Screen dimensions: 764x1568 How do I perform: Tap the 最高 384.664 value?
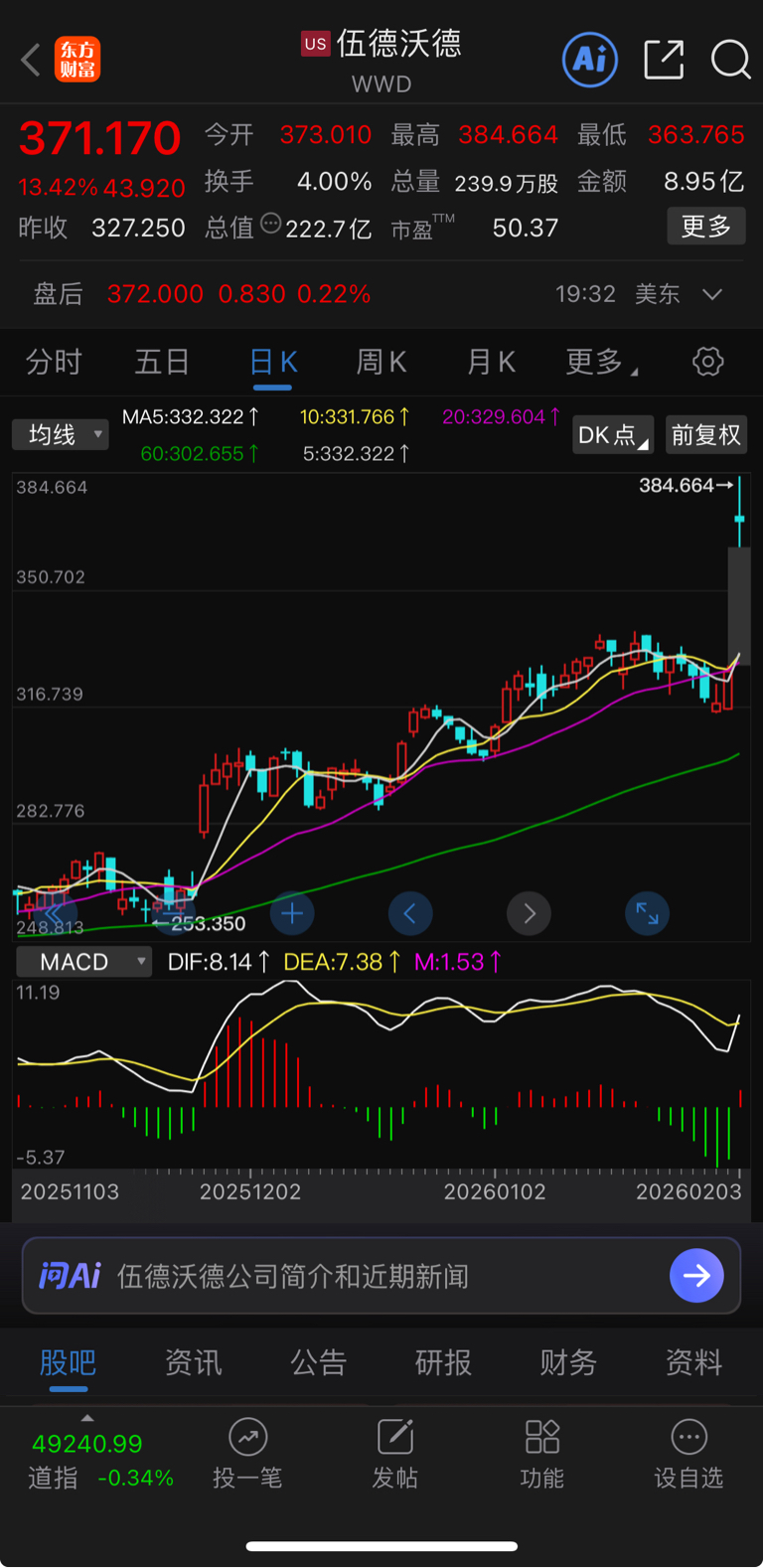click(x=508, y=134)
